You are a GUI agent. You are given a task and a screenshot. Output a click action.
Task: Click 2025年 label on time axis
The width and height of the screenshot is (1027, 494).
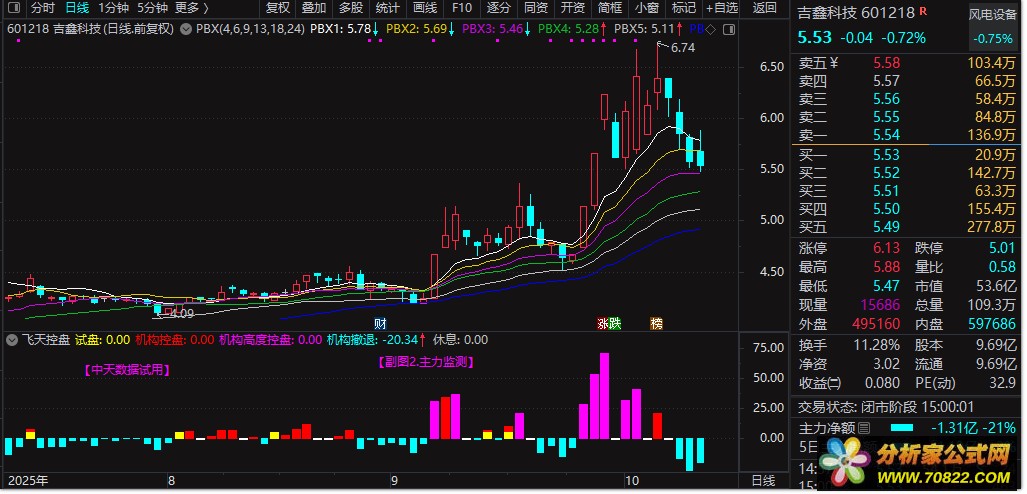point(28,480)
